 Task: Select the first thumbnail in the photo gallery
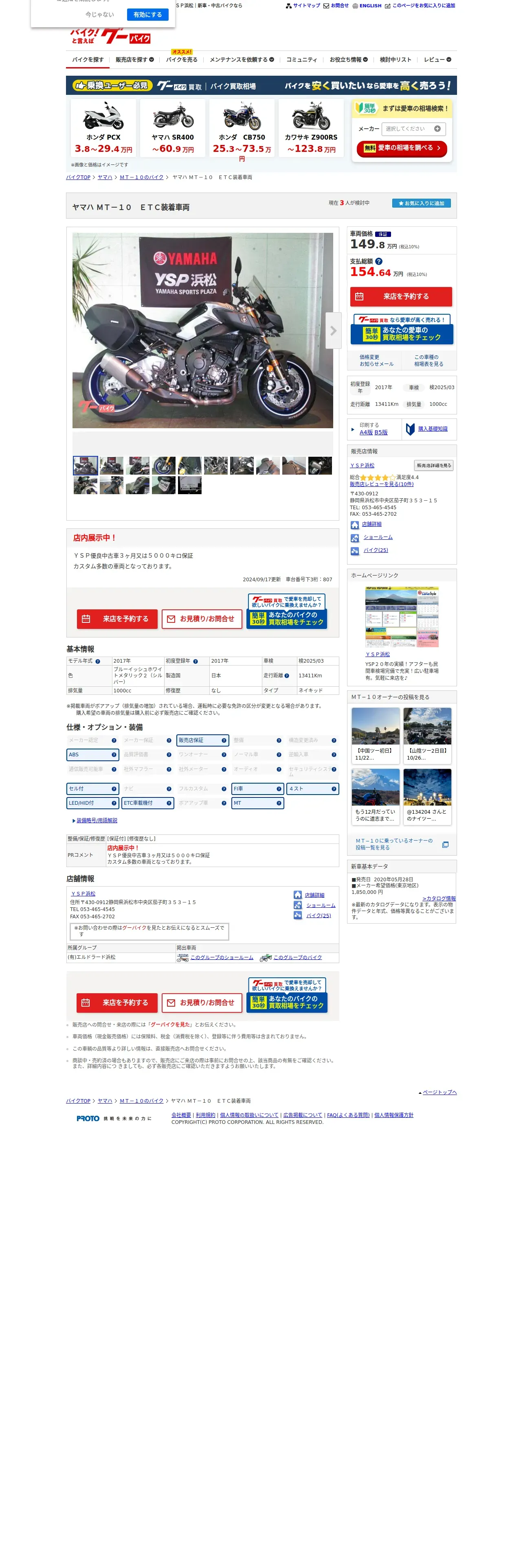pos(85,466)
